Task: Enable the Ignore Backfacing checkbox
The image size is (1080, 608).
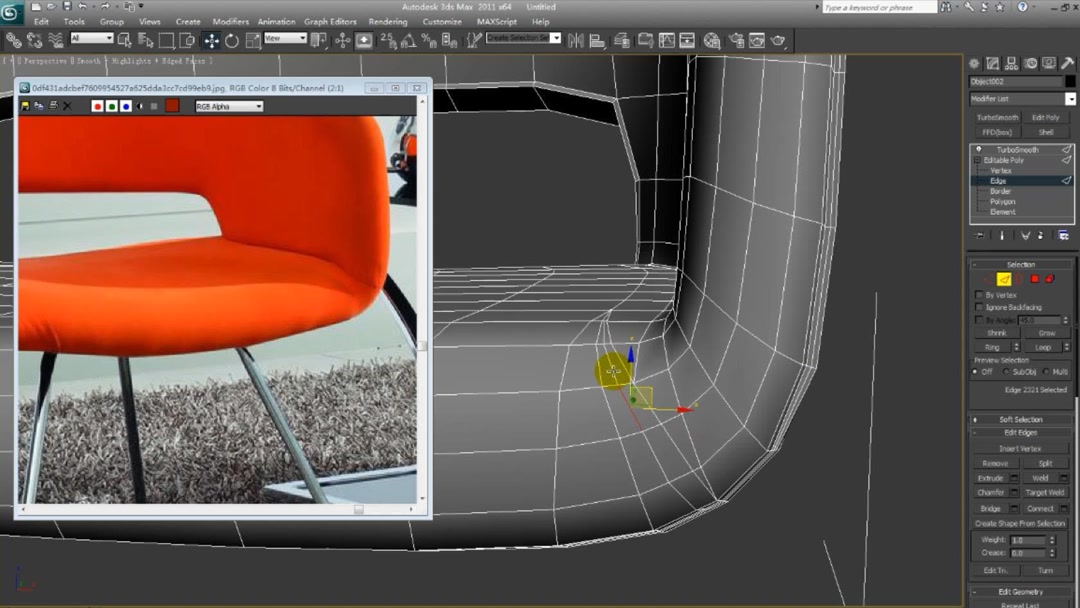Action: pos(978,306)
